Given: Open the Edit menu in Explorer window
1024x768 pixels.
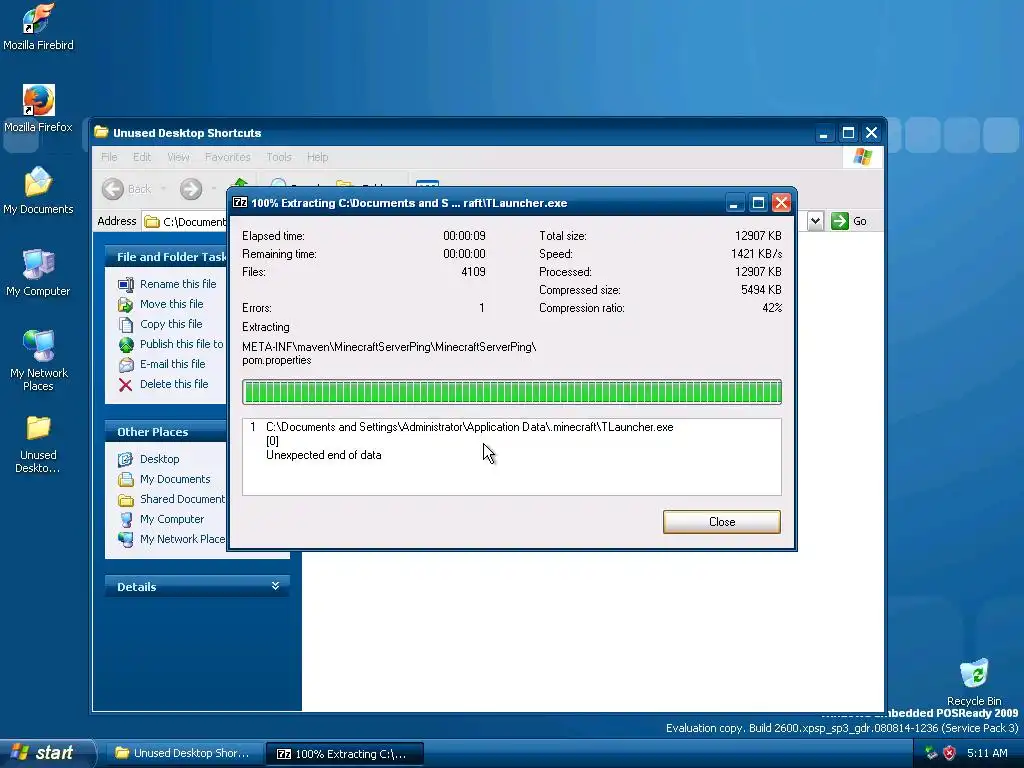Looking at the screenshot, I should [x=142, y=157].
